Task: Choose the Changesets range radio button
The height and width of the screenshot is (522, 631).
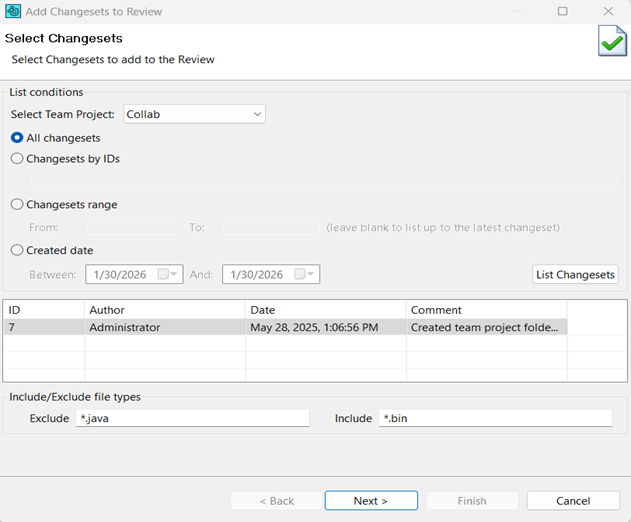Action: (17, 204)
